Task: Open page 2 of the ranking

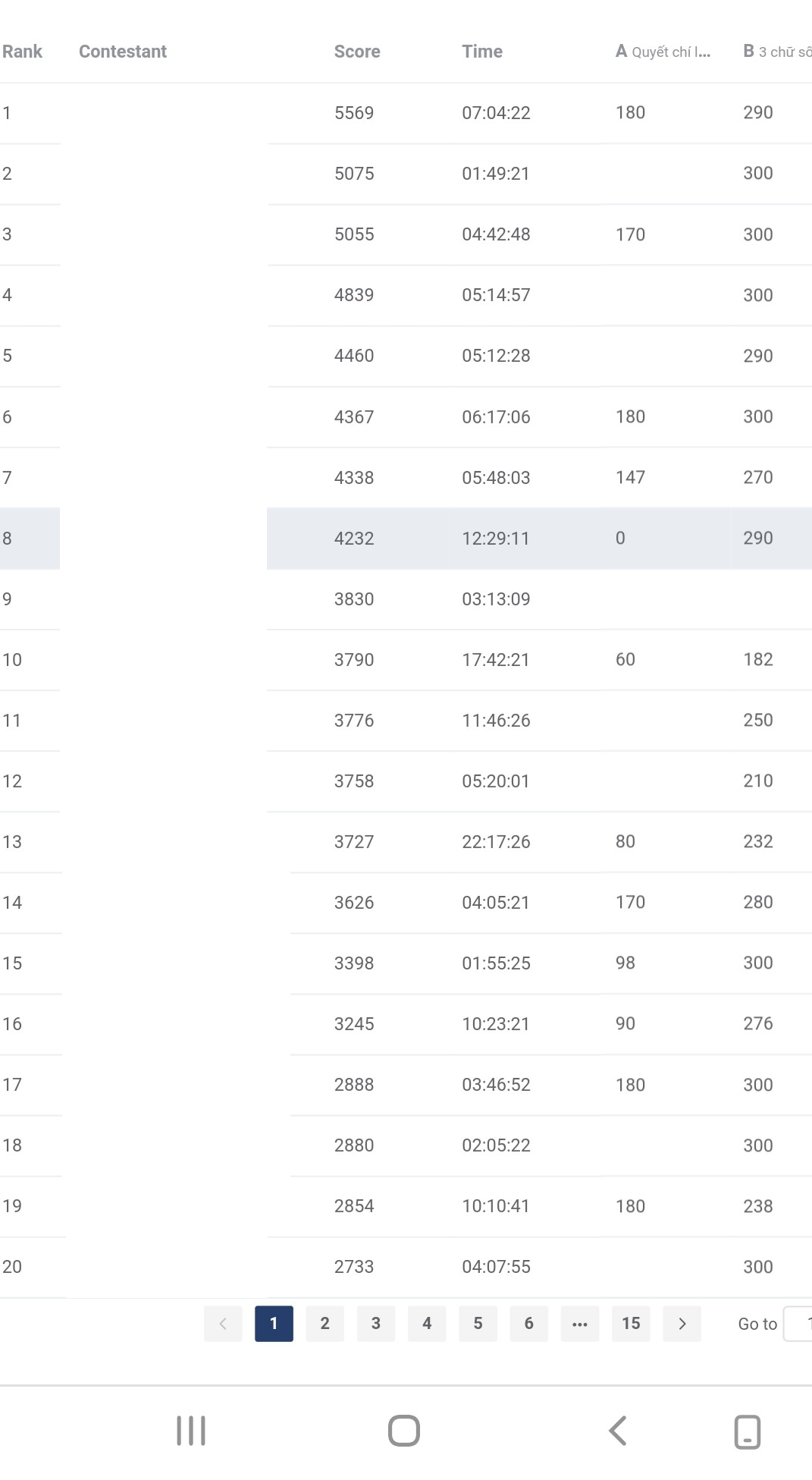Action: pos(324,1324)
